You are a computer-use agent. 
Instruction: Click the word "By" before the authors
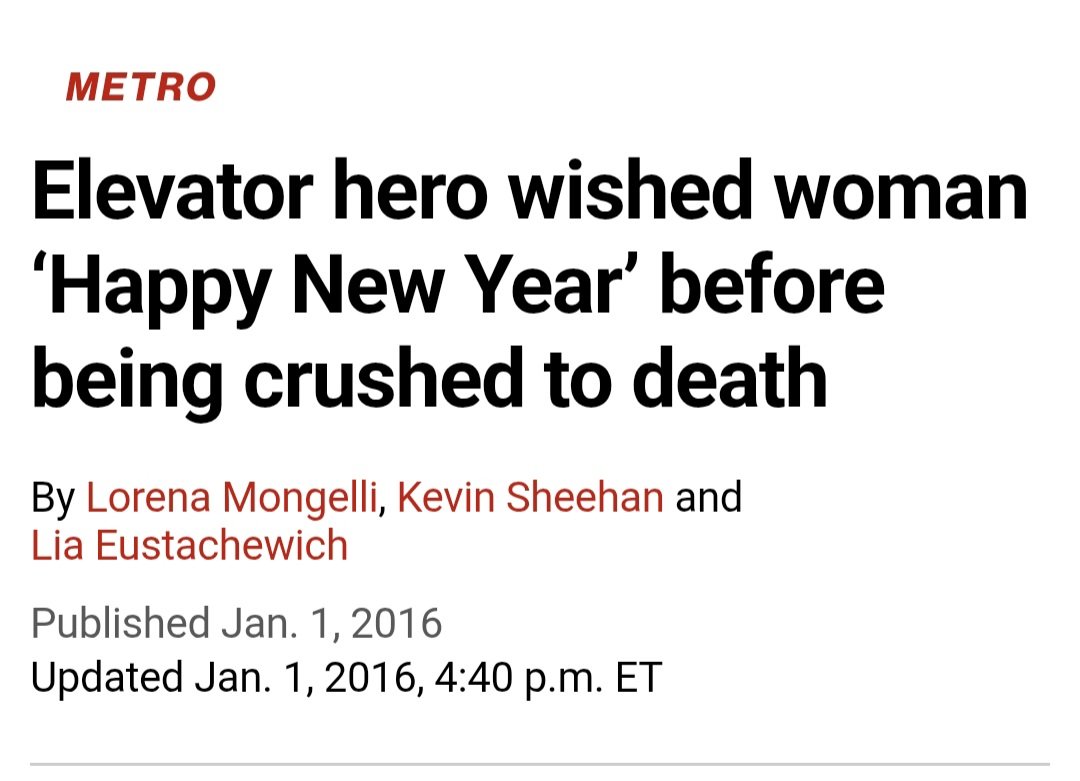53,497
